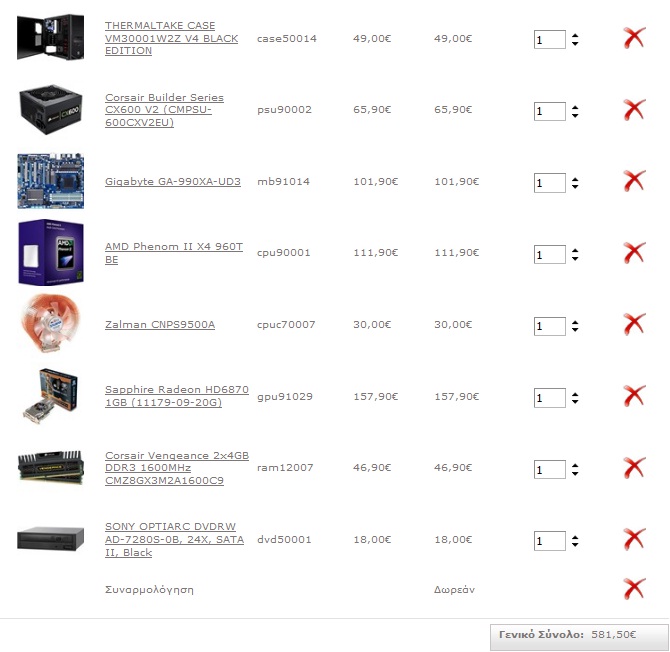670x652 pixels.
Task: Remove Zalman CNPS9500A cooler with red X
Action: coord(634,324)
